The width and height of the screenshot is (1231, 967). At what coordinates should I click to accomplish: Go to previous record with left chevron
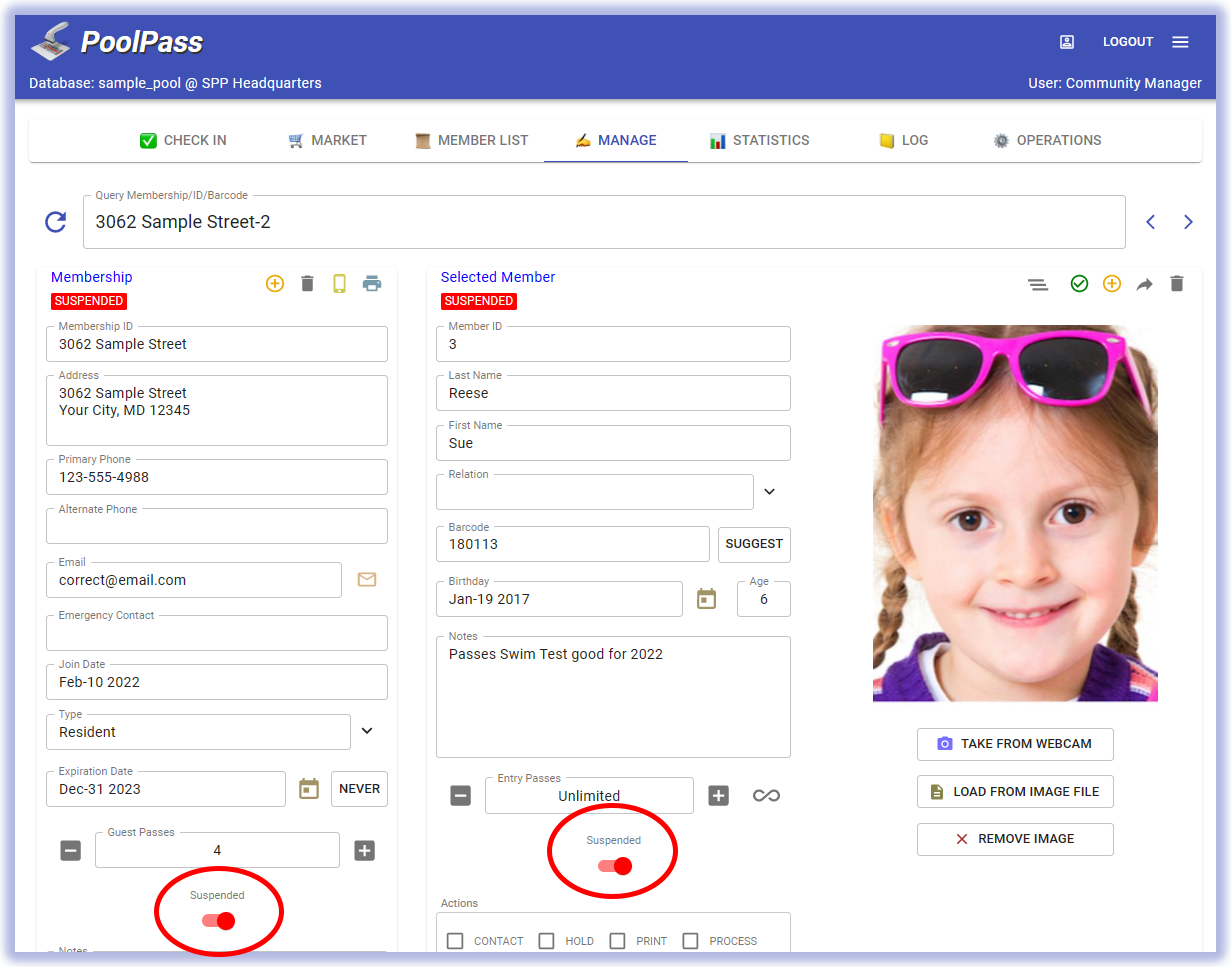coord(1150,222)
